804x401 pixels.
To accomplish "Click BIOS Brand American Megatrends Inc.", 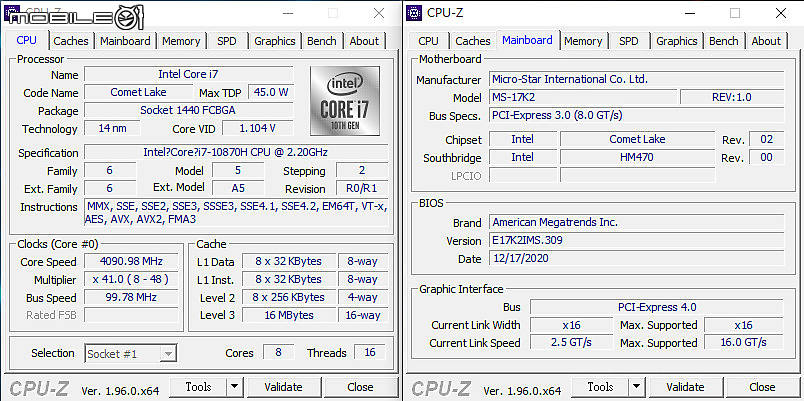I will (x=636, y=222).
